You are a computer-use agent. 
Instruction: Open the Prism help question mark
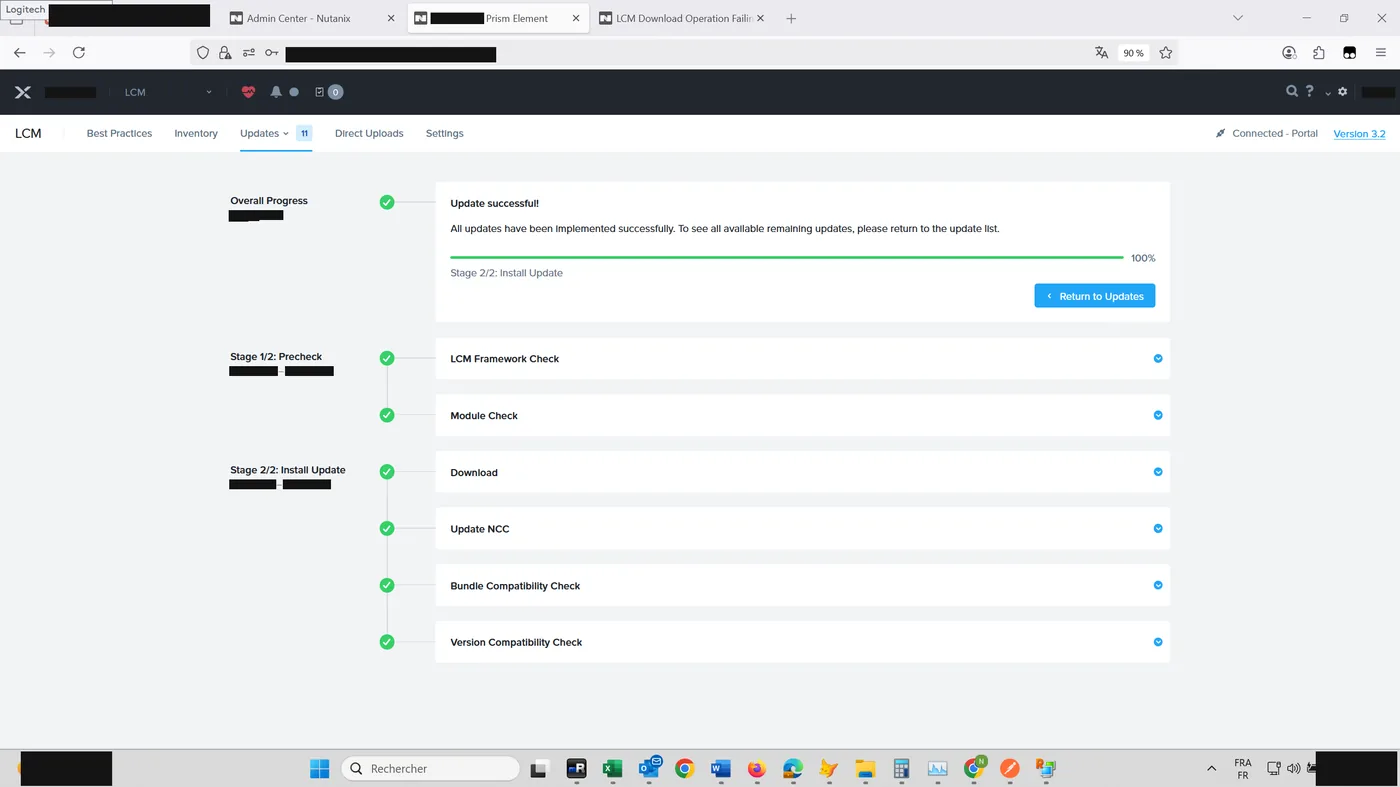[x=1310, y=92]
